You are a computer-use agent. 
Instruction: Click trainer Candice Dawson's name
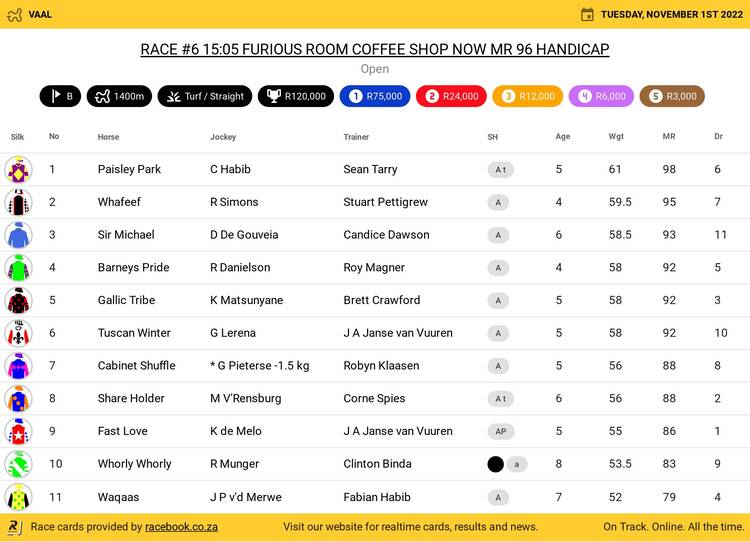[386, 235]
